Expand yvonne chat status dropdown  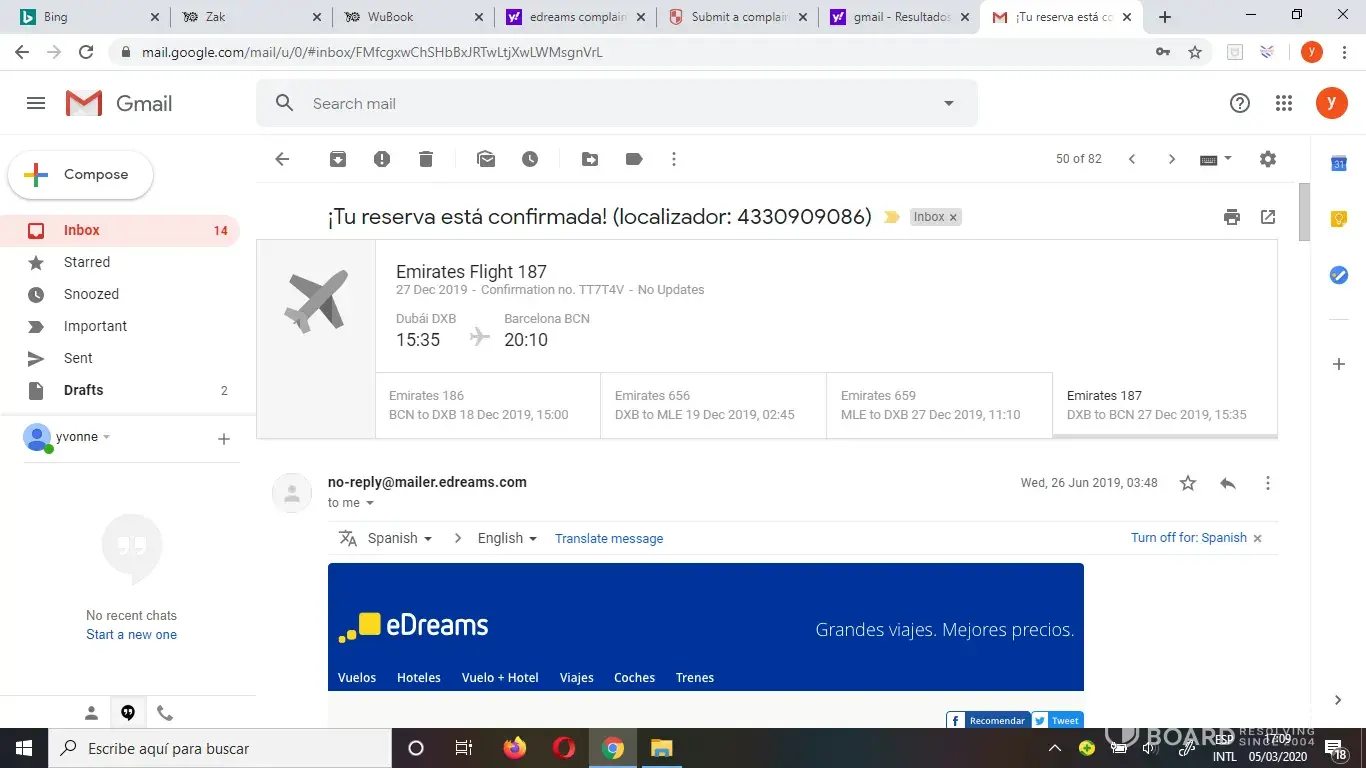(107, 437)
